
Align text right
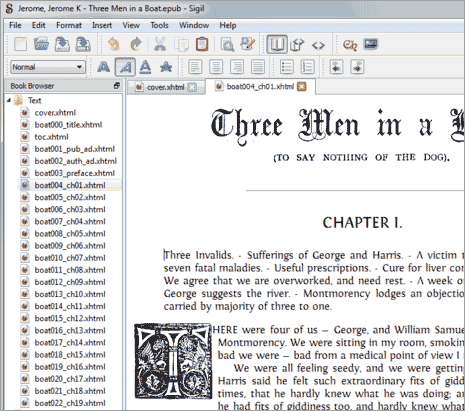coord(237,67)
